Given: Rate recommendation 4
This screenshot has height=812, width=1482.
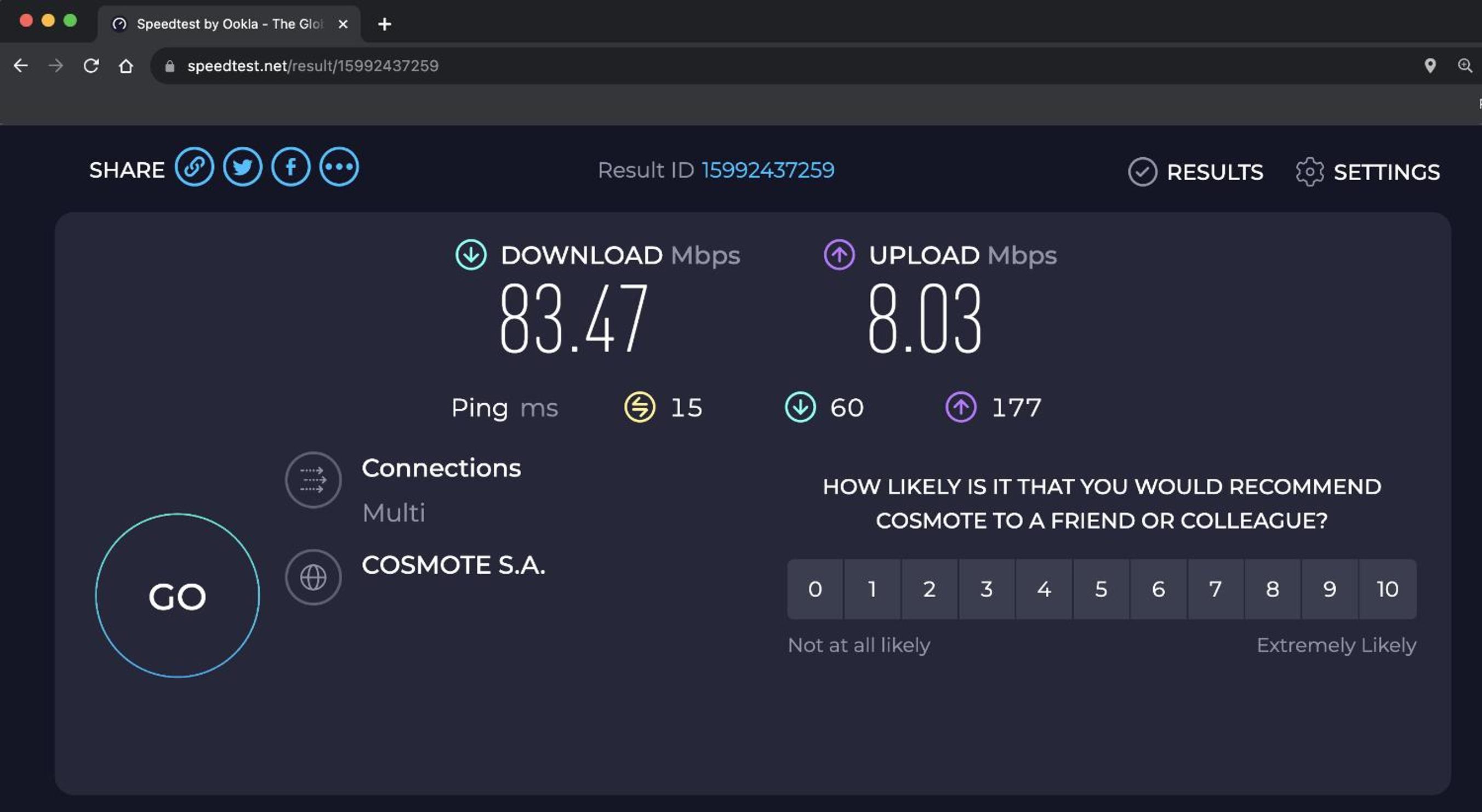Looking at the screenshot, I should click(1044, 589).
